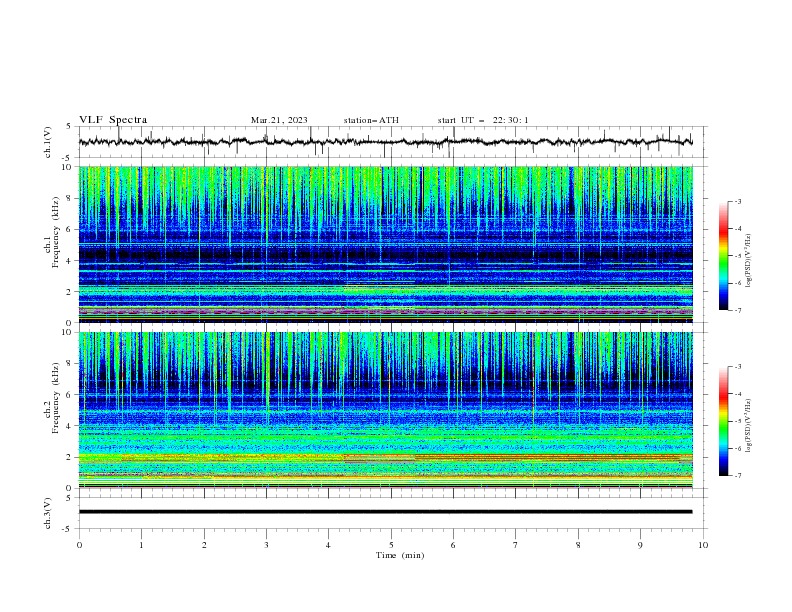792x612 pixels.
Task: Click the ch.1 voltage waveform trace
Action: tap(385, 142)
